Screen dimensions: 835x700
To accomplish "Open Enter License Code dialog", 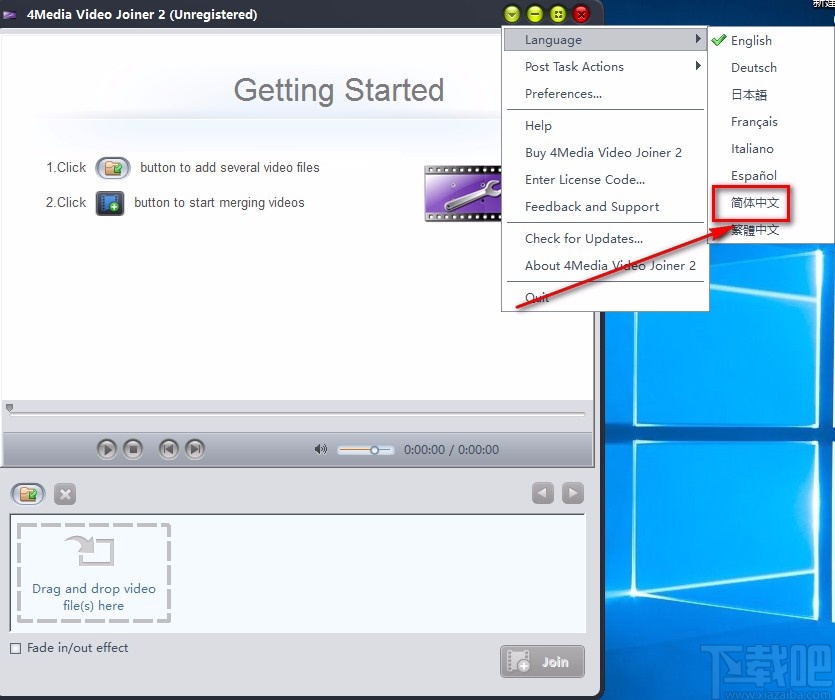I will (x=605, y=180).
